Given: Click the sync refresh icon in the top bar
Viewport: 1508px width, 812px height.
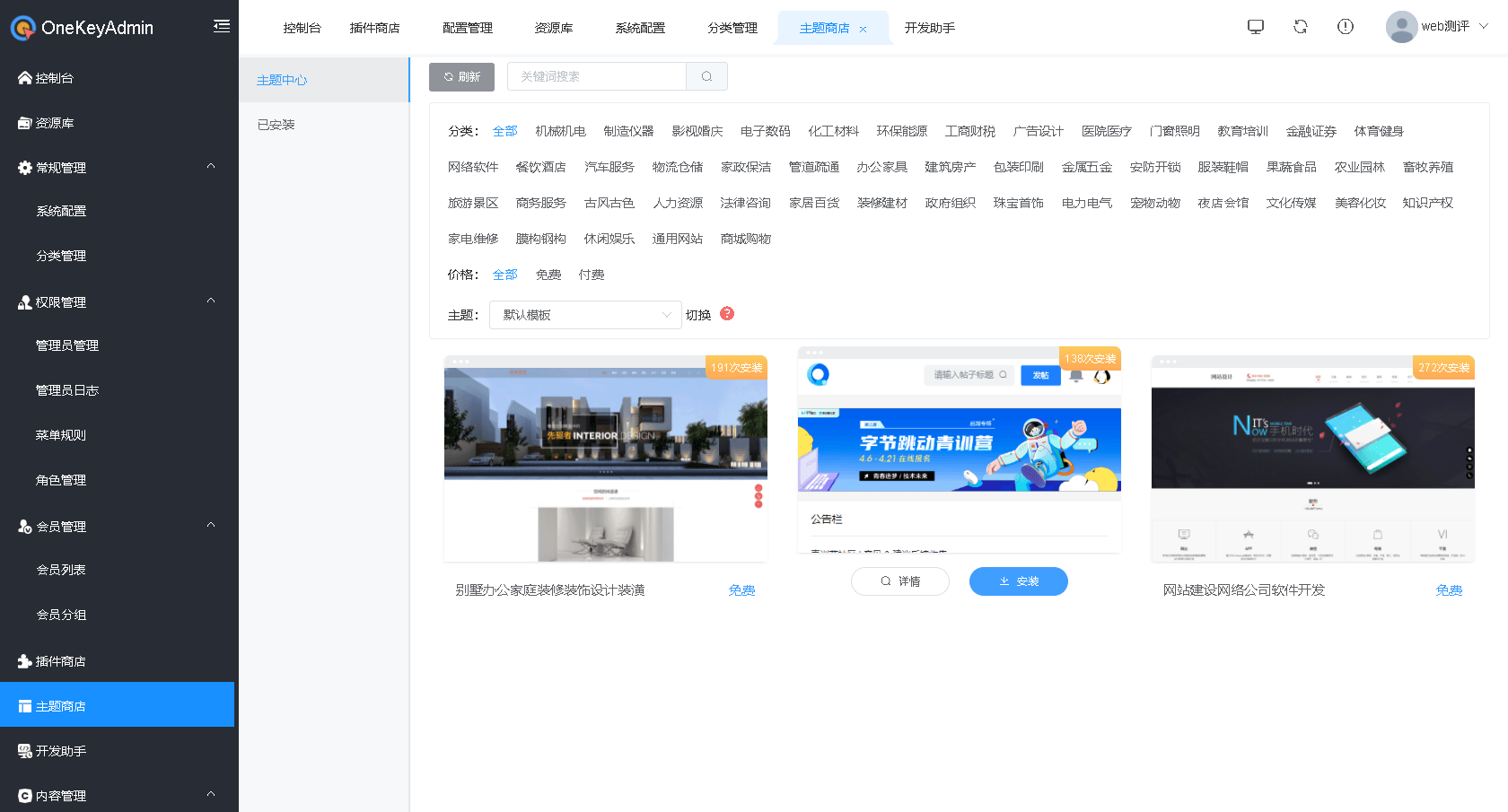Looking at the screenshot, I should pyautogui.click(x=1300, y=27).
